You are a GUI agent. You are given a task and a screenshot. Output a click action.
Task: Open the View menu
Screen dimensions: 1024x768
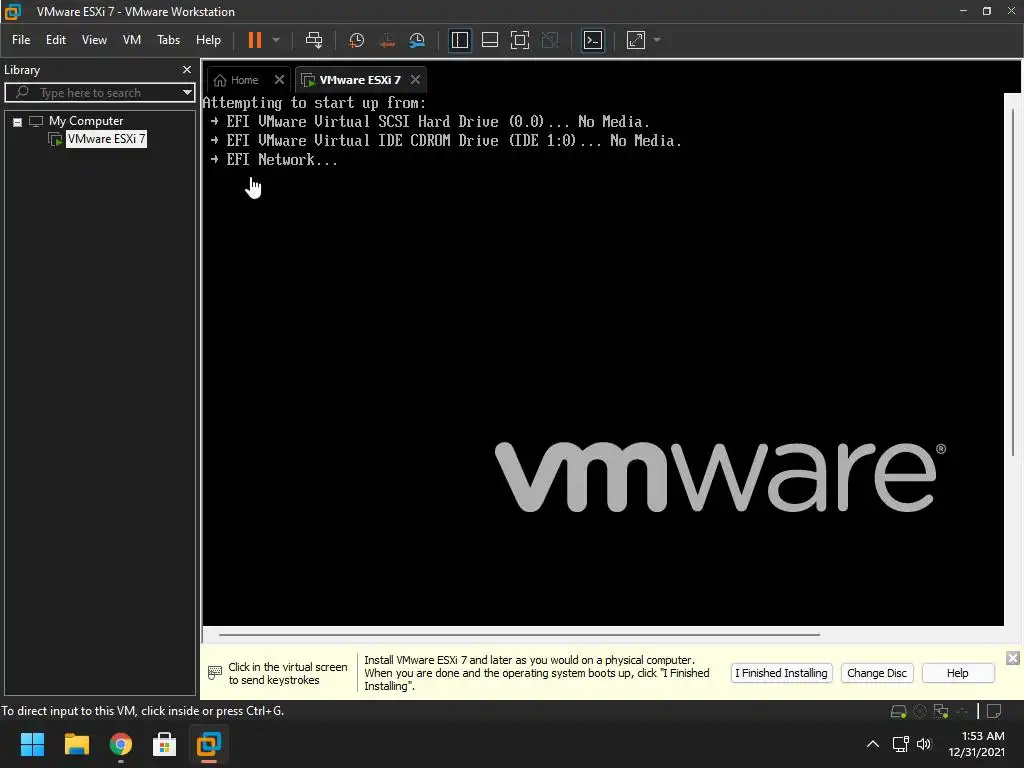click(94, 40)
